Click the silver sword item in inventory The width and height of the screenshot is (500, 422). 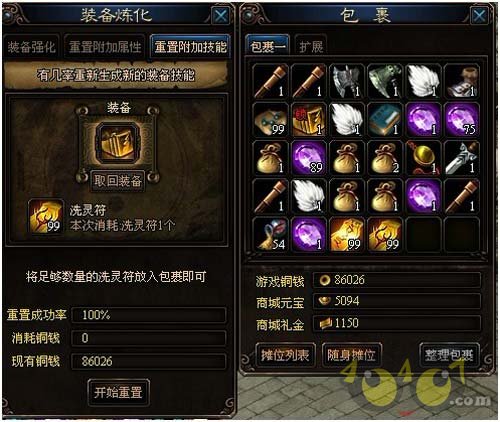pos(461,158)
